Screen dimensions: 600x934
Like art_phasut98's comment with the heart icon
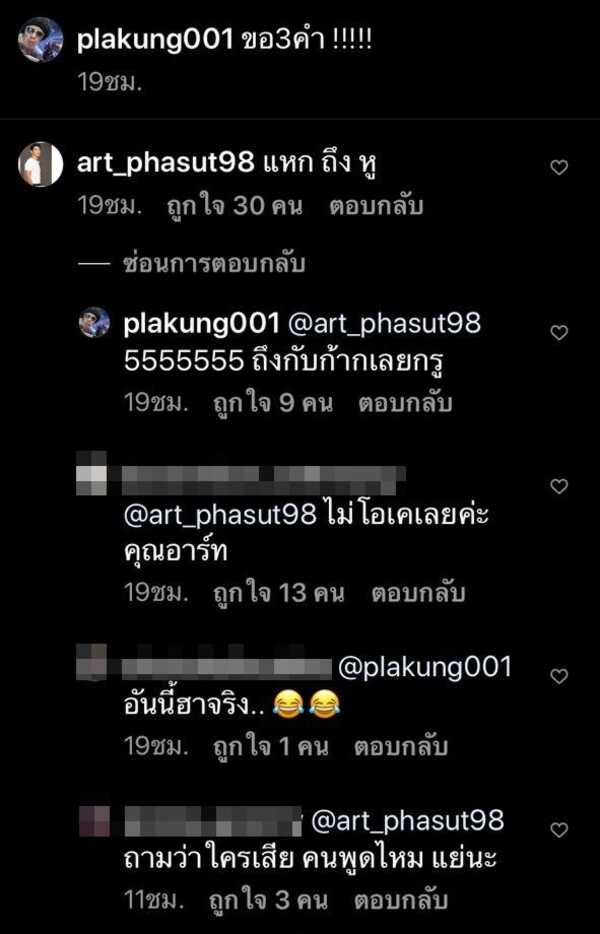tap(559, 167)
